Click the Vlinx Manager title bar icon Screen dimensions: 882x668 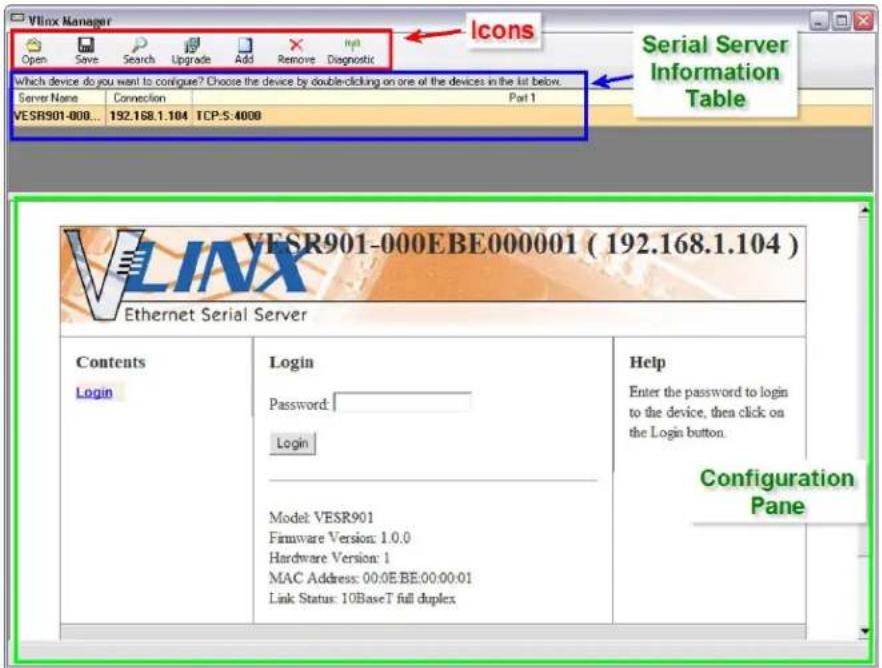(x=17, y=19)
